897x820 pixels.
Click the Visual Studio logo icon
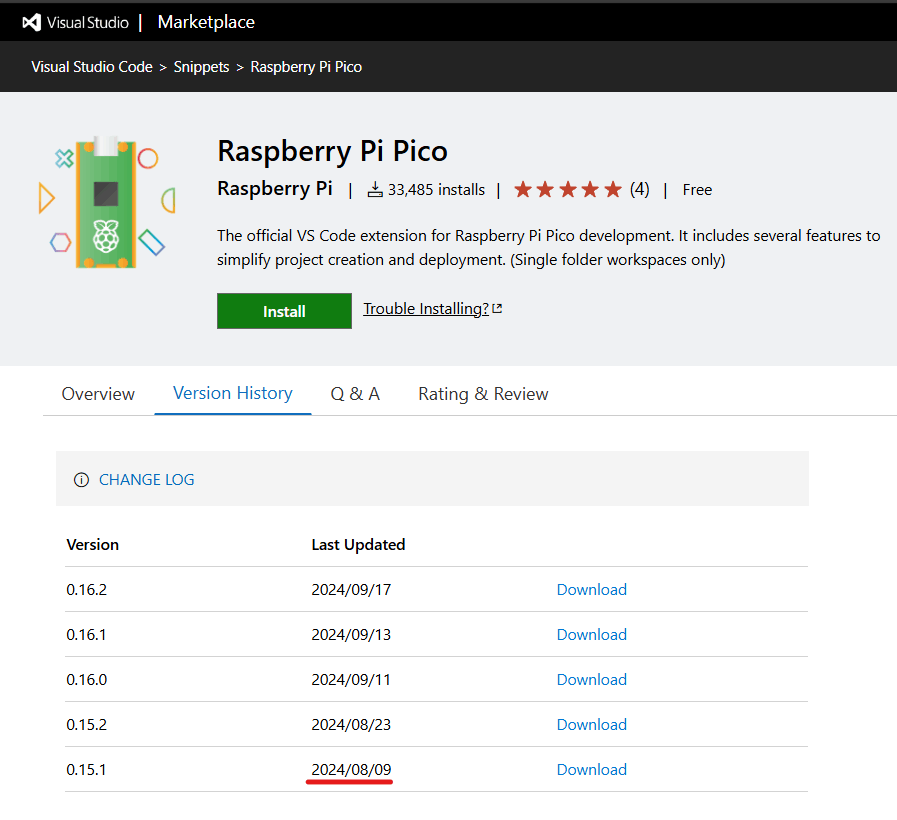click(x=31, y=22)
